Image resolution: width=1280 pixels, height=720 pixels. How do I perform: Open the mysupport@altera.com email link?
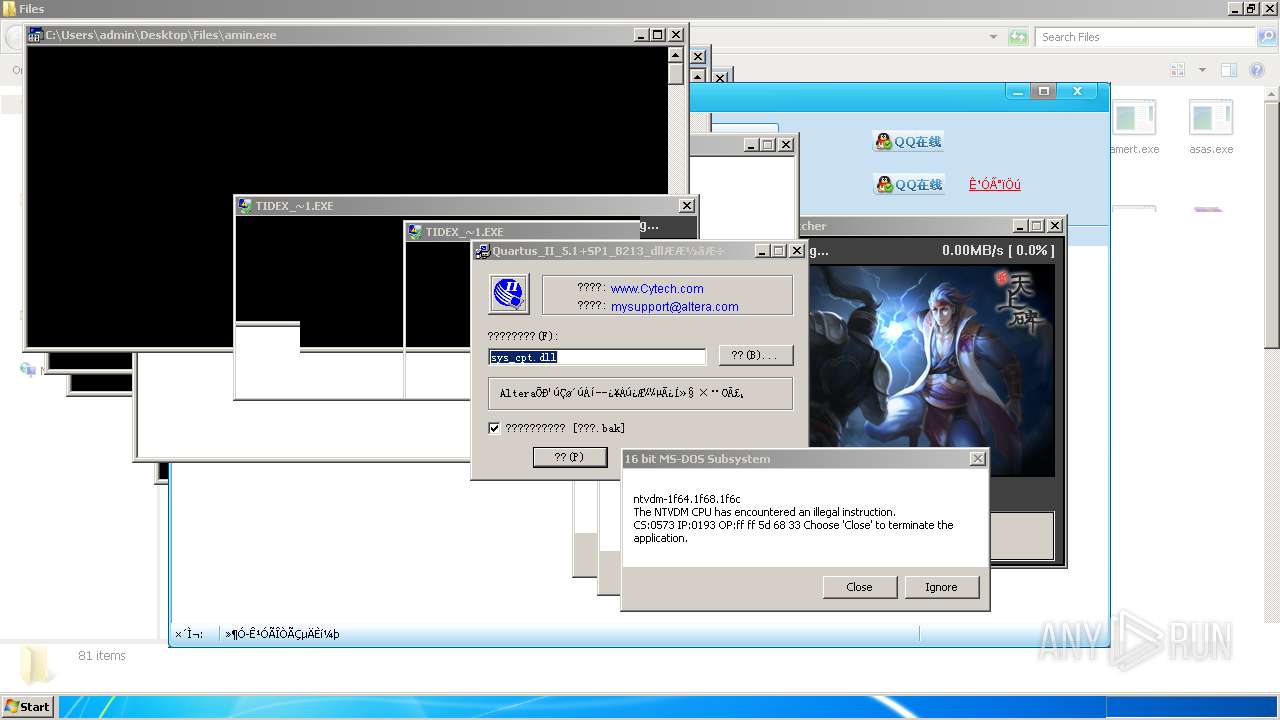click(x=674, y=307)
